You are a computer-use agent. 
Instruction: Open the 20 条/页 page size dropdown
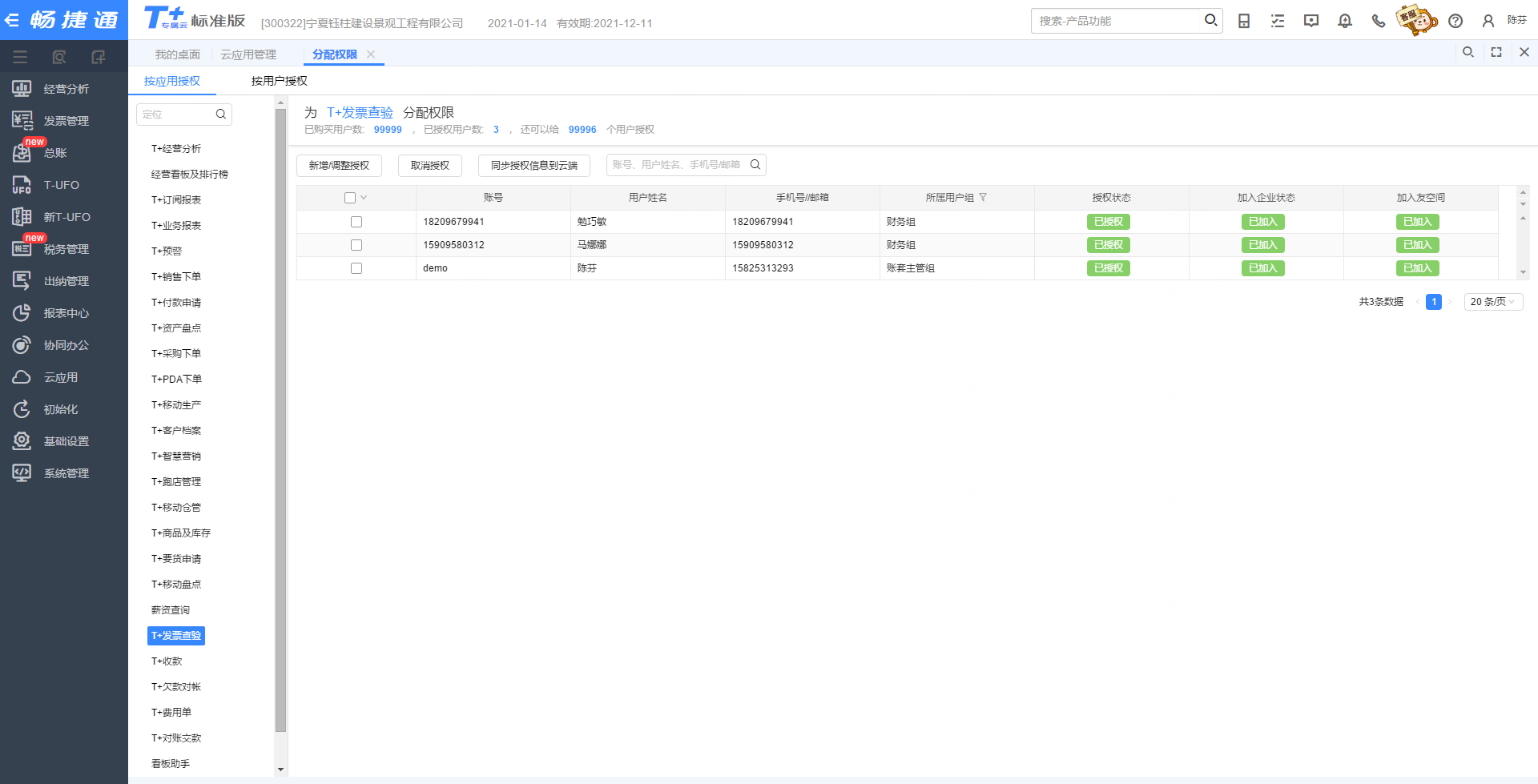coord(1493,302)
